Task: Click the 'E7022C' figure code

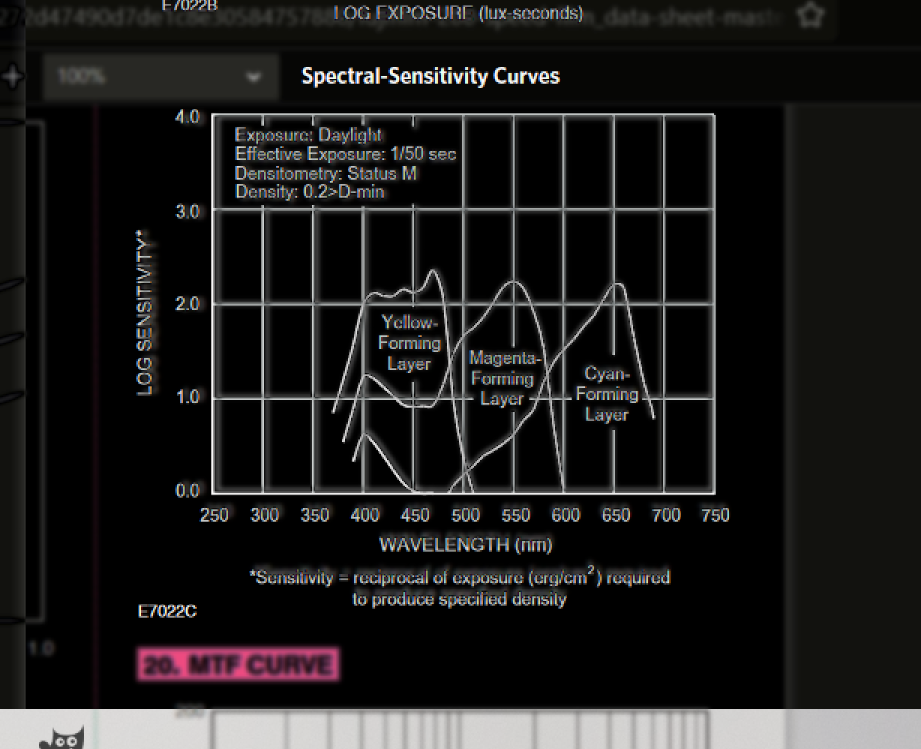Action: click(x=167, y=611)
